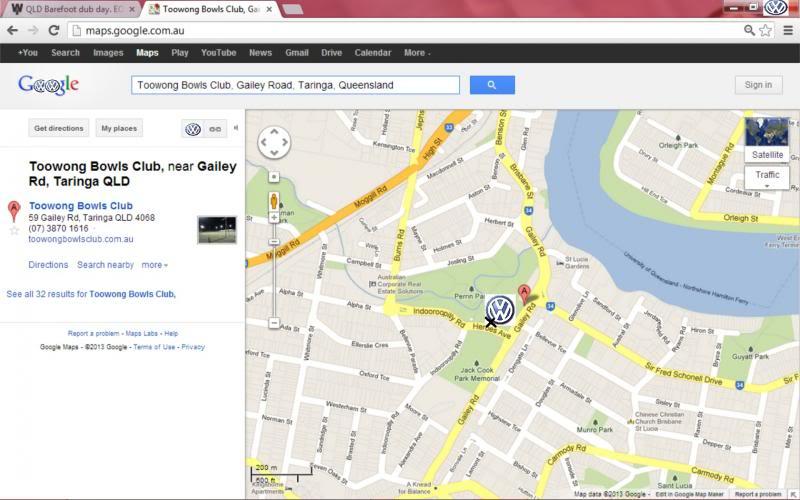This screenshot has width=800, height=500.
Task: Open Play in the Google bar
Action: [x=180, y=53]
